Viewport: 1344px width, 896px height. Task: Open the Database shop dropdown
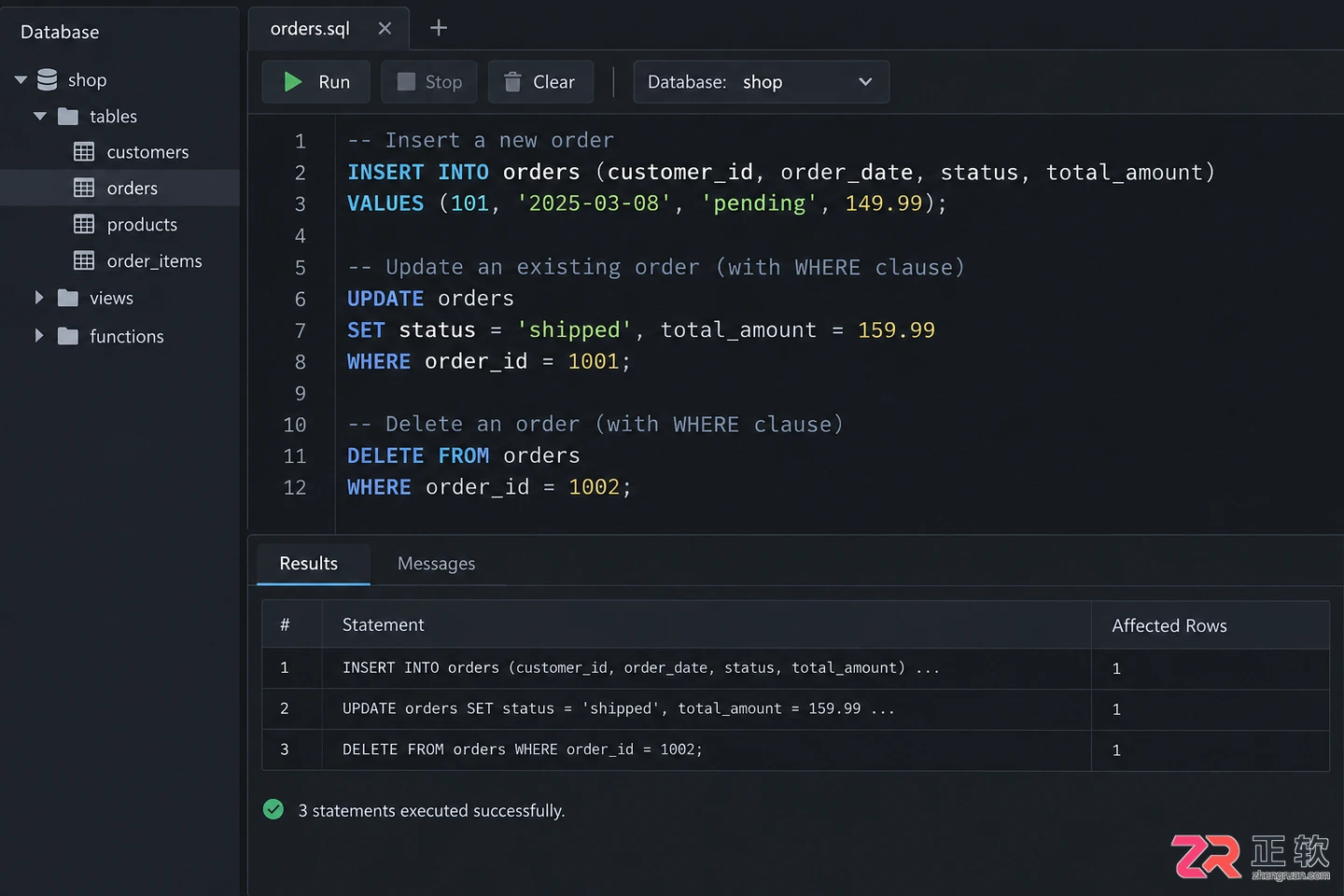(762, 82)
